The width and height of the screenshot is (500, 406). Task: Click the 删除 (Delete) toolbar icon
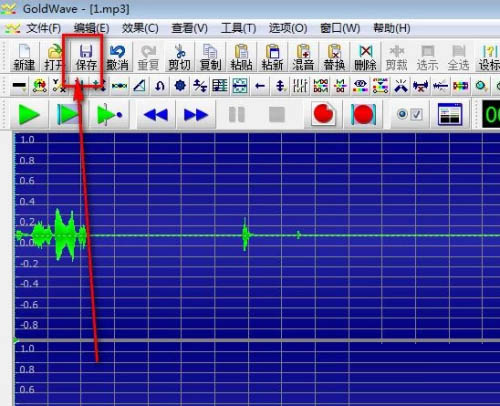[365, 57]
